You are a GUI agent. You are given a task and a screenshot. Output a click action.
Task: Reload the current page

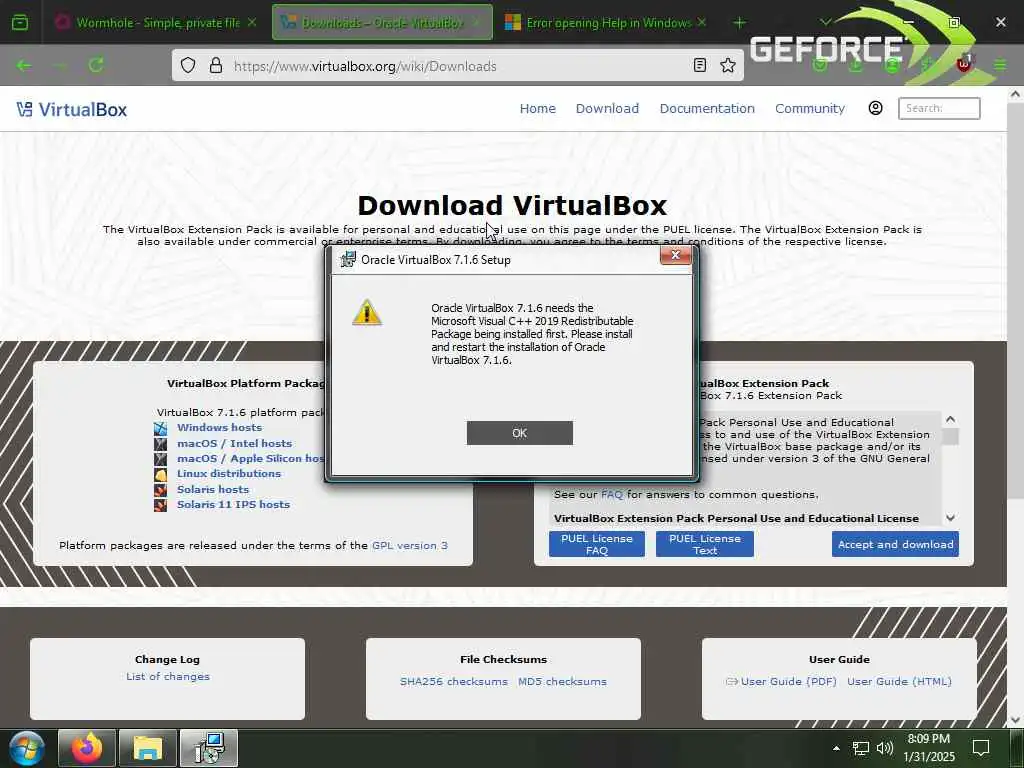point(96,65)
